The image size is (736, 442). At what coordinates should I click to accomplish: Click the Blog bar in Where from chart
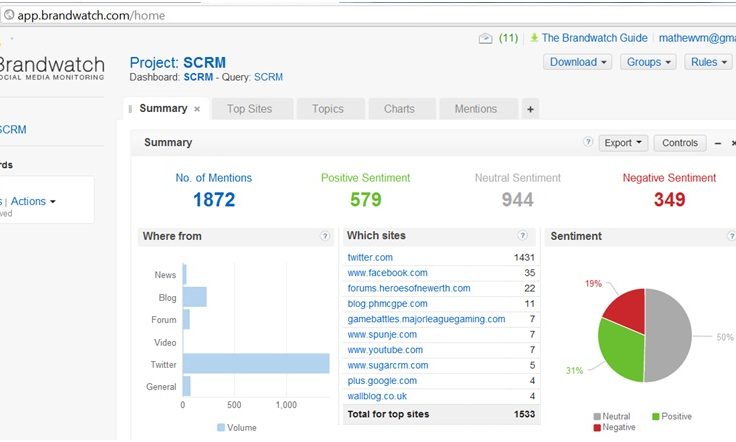click(x=195, y=297)
